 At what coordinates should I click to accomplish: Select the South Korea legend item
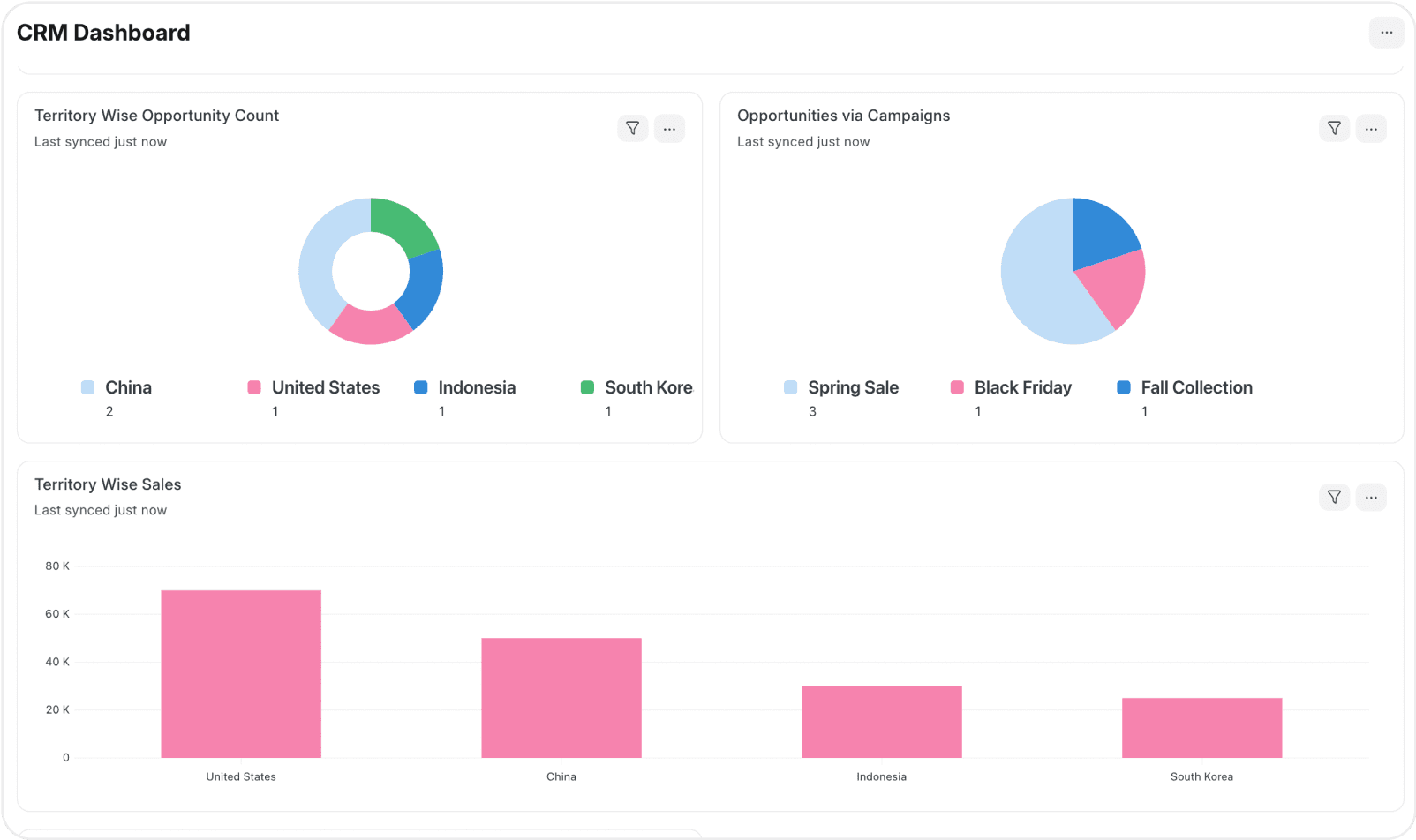(649, 387)
